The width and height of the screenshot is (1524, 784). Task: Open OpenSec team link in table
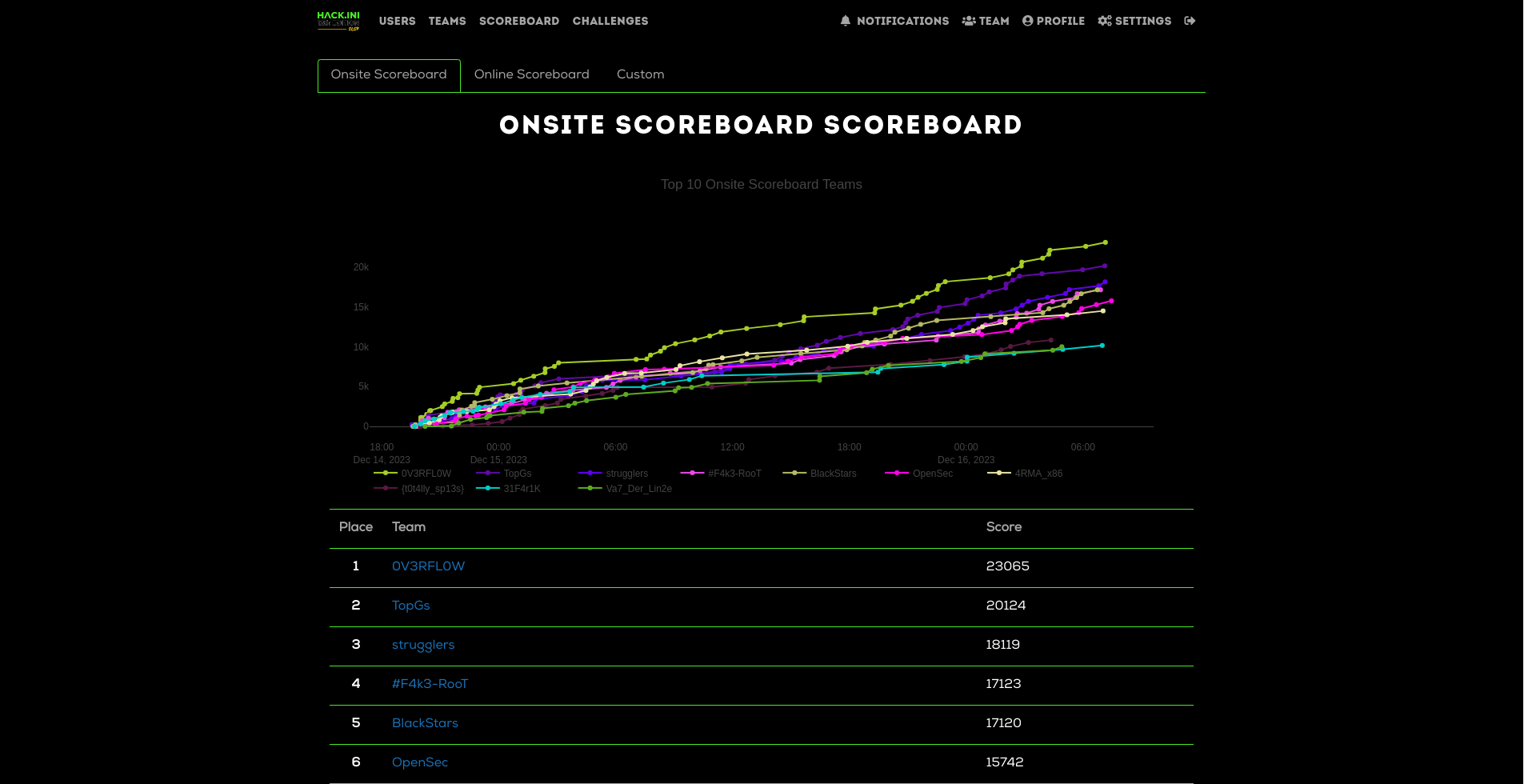[x=420, y=762]
